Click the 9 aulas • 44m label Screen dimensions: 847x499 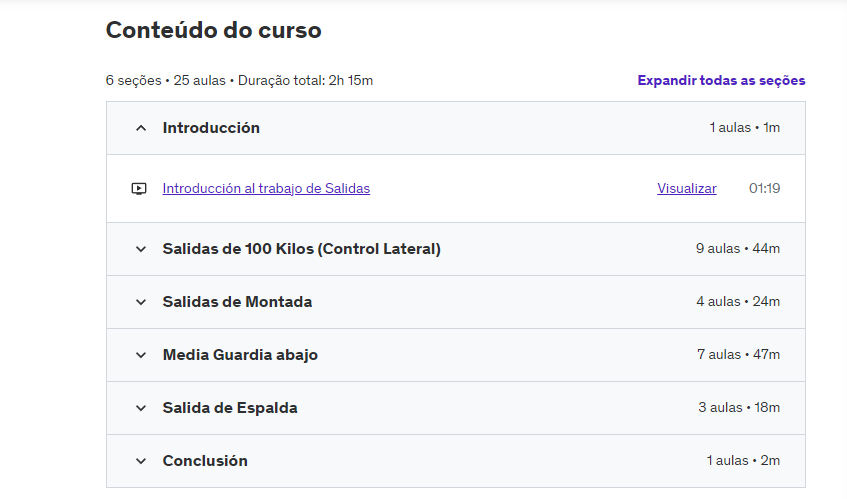[737, 249]
